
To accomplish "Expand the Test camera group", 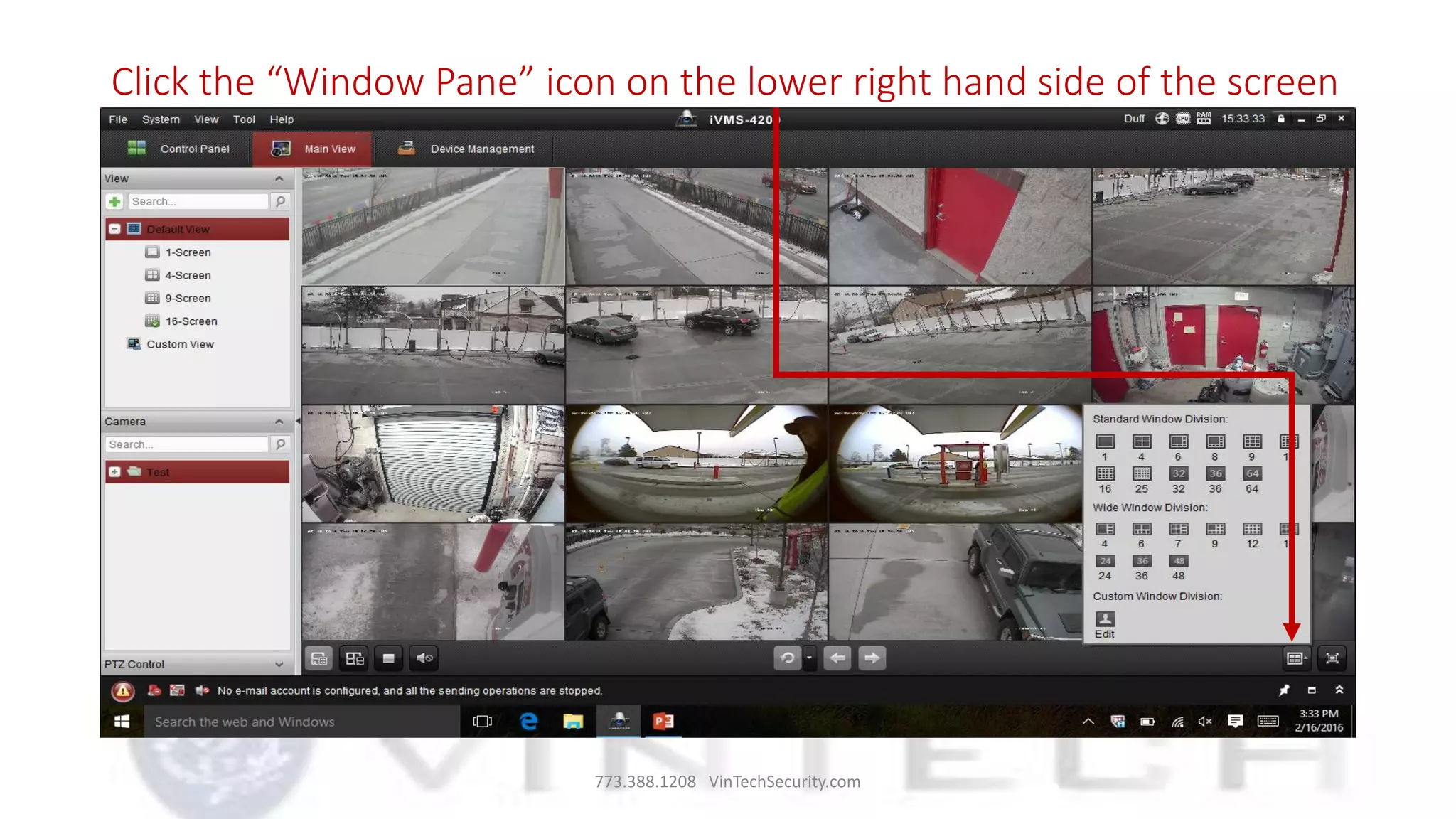I will [114, 472].
